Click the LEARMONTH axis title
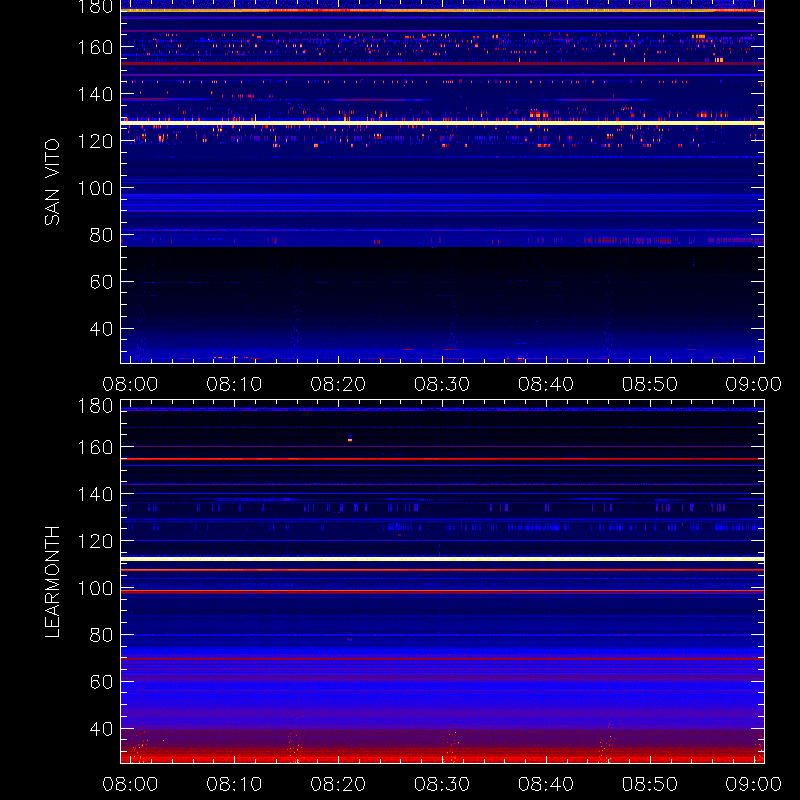Screen dimensions: 800x800 click(52, 582)
